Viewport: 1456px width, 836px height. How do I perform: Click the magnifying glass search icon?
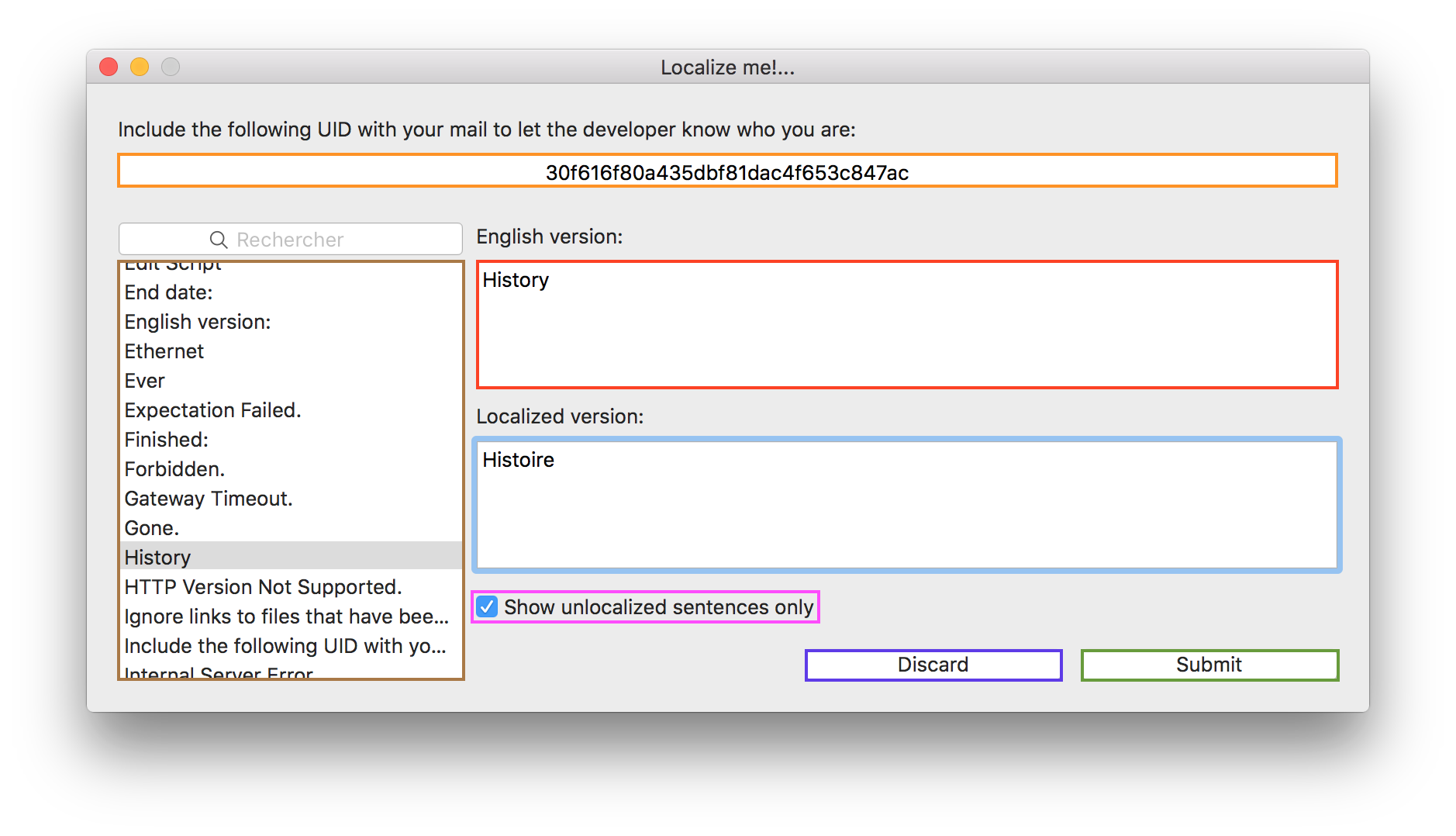pos(219,240)
